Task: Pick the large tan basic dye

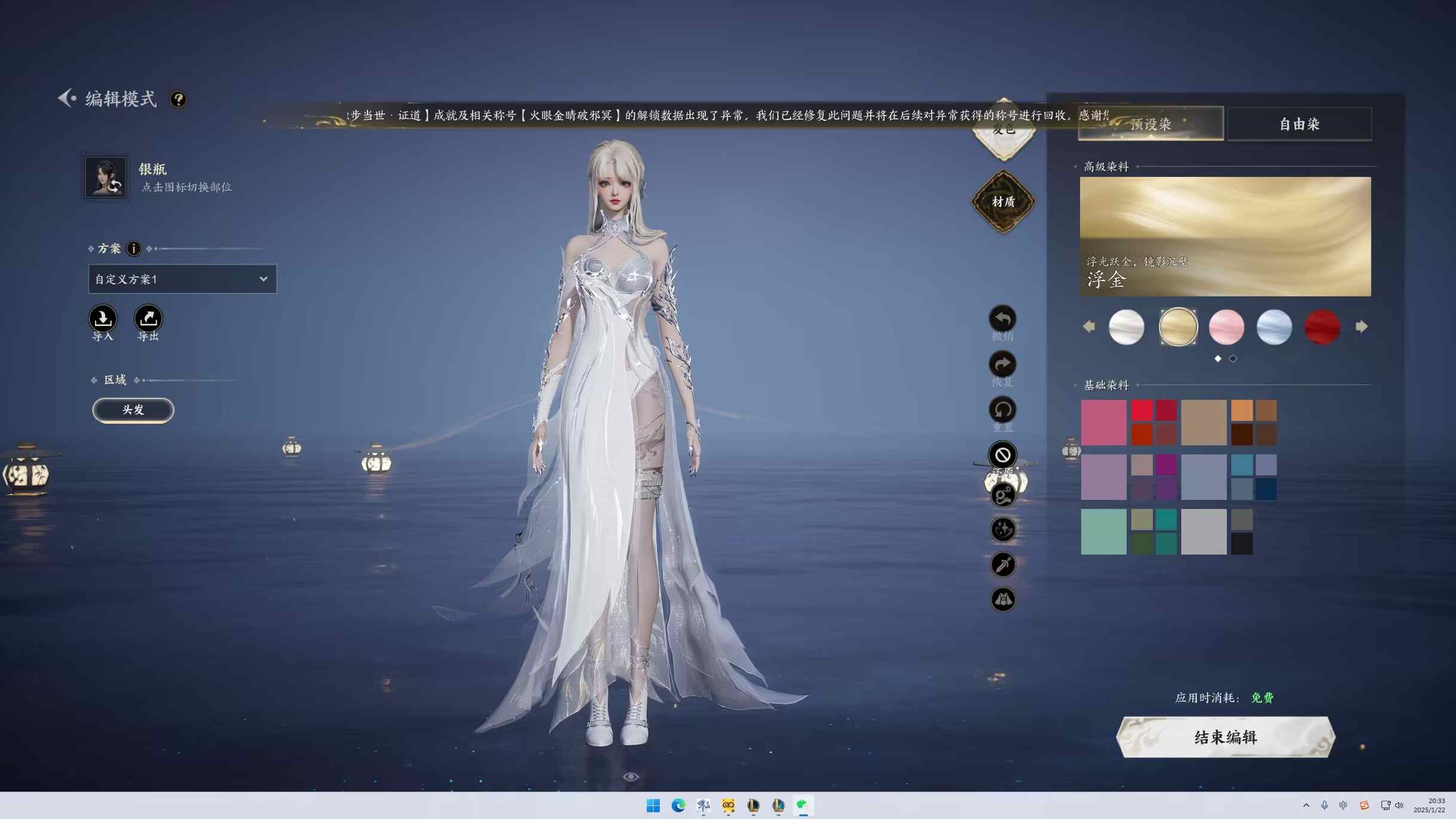Action: [x=1203, y=423]
